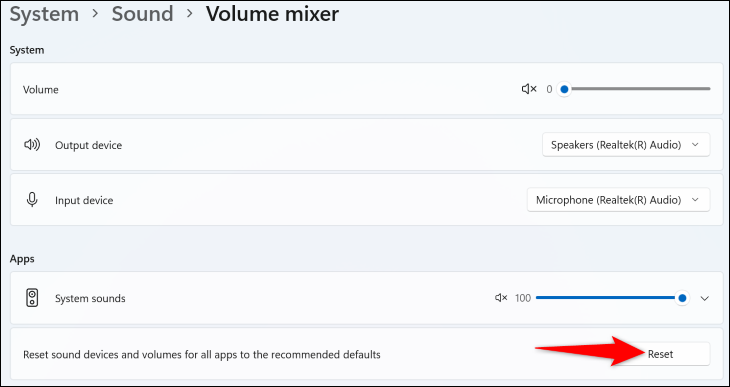Toggle mute icon beside System sounds slider
The width and height of the screenshot is (730, 387).
(x=501, y=298)
